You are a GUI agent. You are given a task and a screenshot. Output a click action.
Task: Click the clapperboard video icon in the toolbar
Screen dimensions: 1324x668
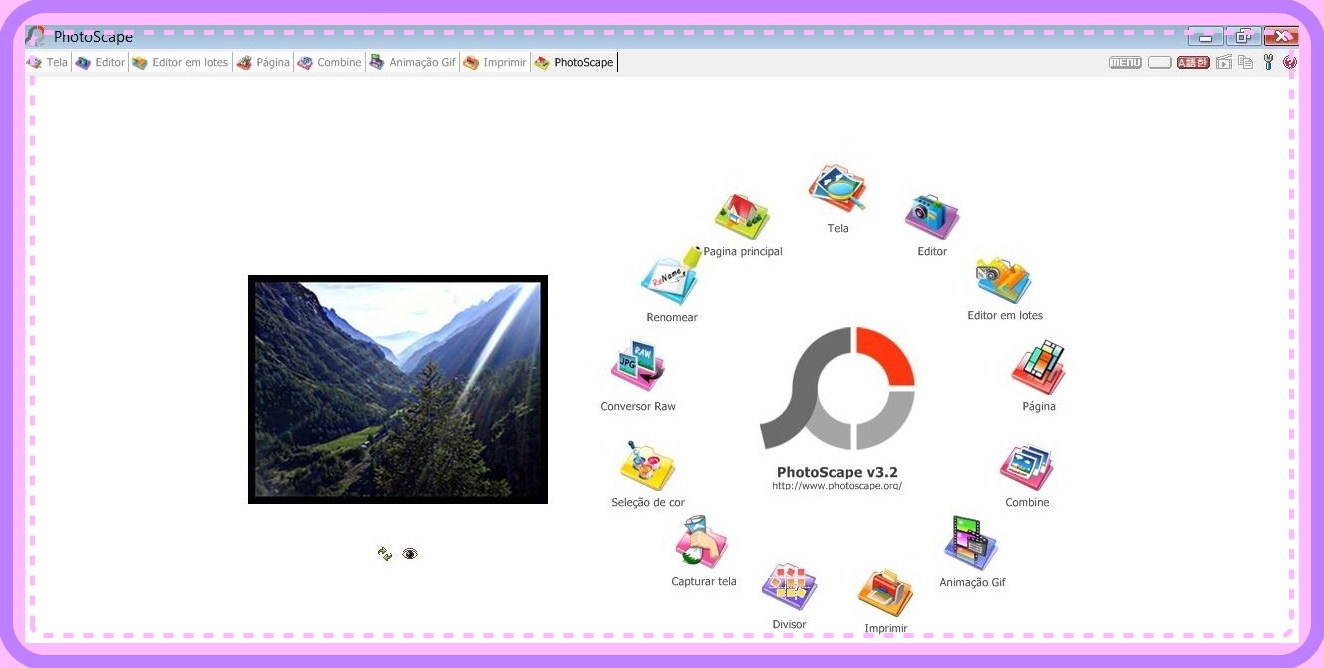click(1223, 63)
